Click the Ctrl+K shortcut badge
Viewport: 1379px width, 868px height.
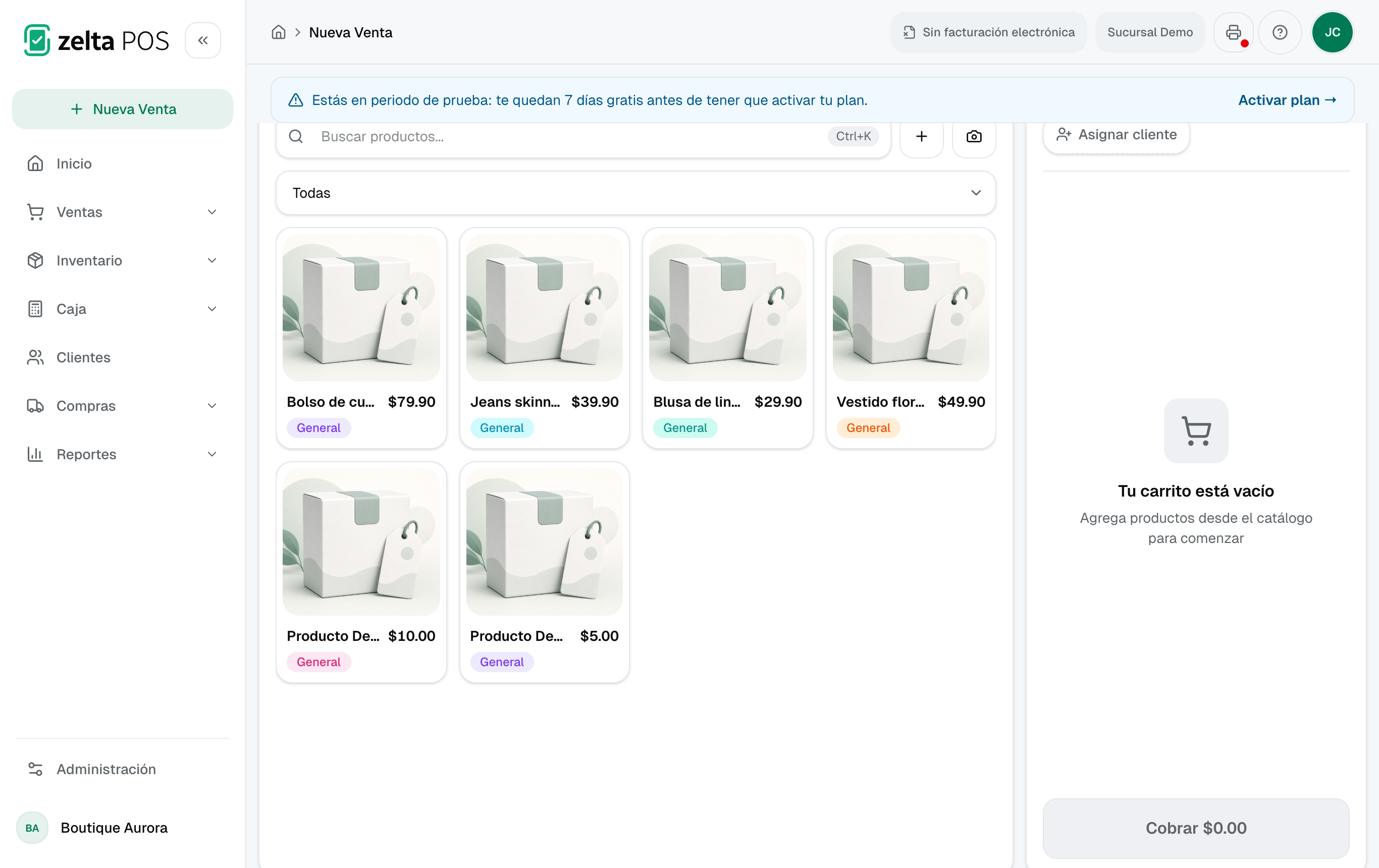[x=853, y=136]
